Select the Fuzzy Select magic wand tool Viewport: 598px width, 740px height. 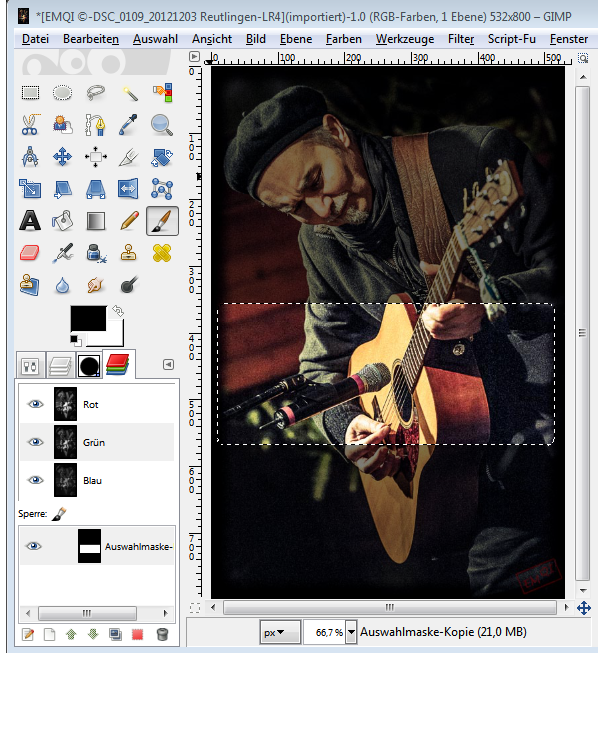pyautogui.click(x=129, y=92)
